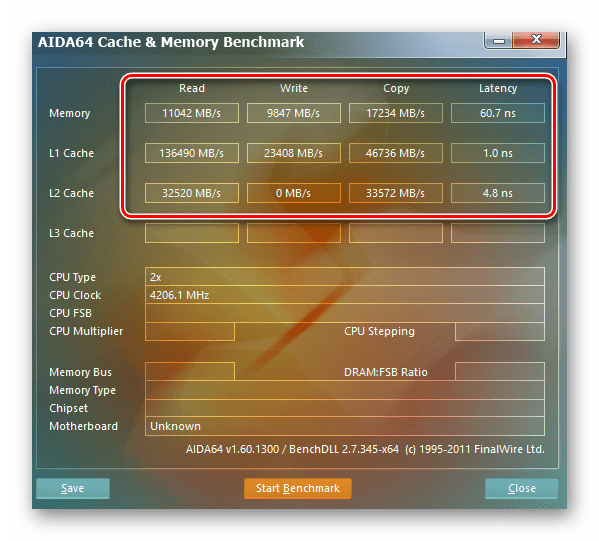The height and width of the screenshot is (541, 599).
Task: Minimize the AIDA64 benchmark window
Action: coord(499,40)
